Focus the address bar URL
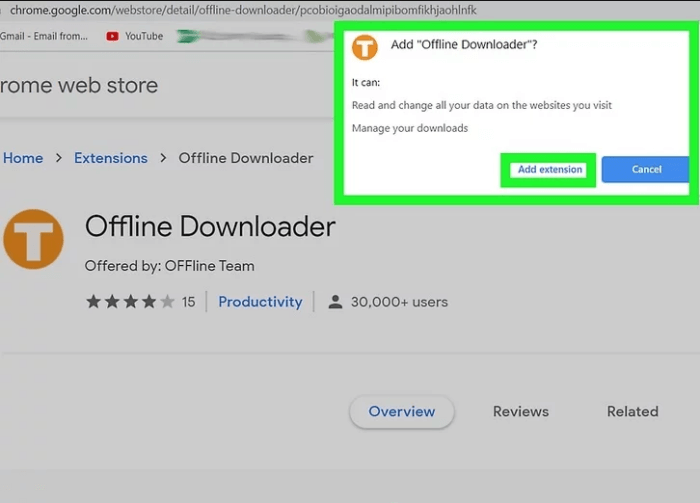The image size is (700, 503). 243,10
